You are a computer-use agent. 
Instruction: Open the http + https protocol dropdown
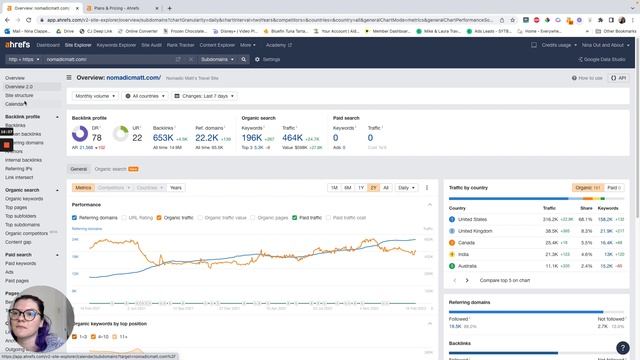click(24, 59)
